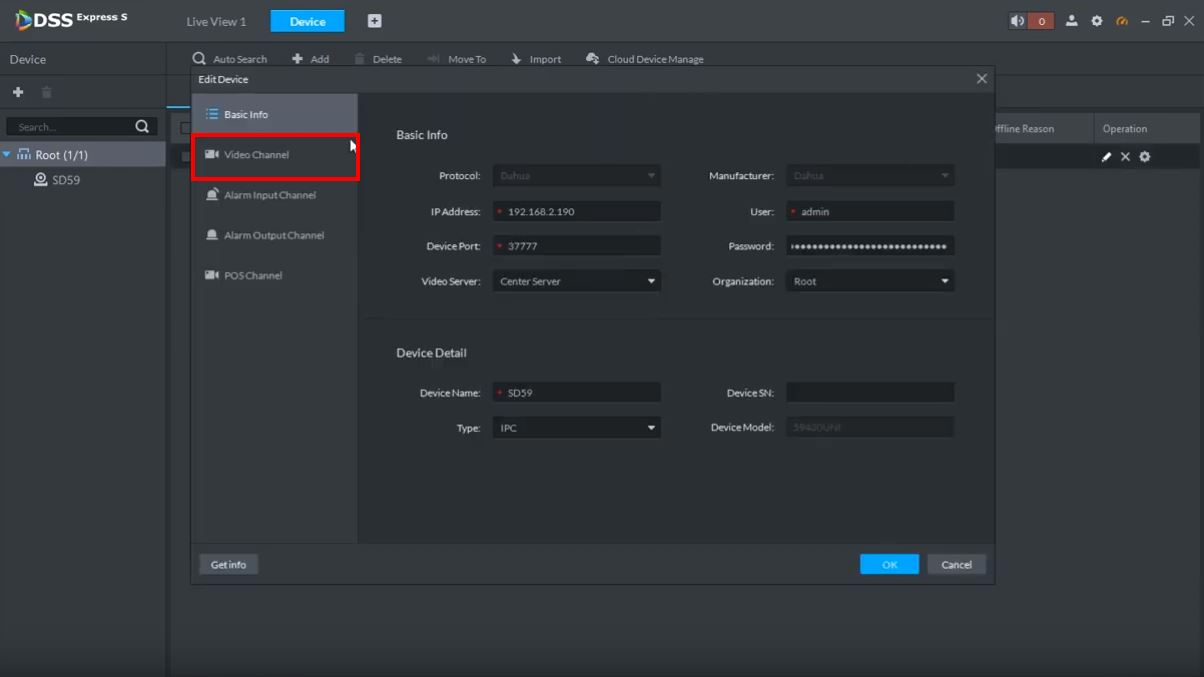Image resolution: width=1204 pixels, height=677 pixels.
Task: Open the Alarm Input Channel section
Action: pos(269,195)
